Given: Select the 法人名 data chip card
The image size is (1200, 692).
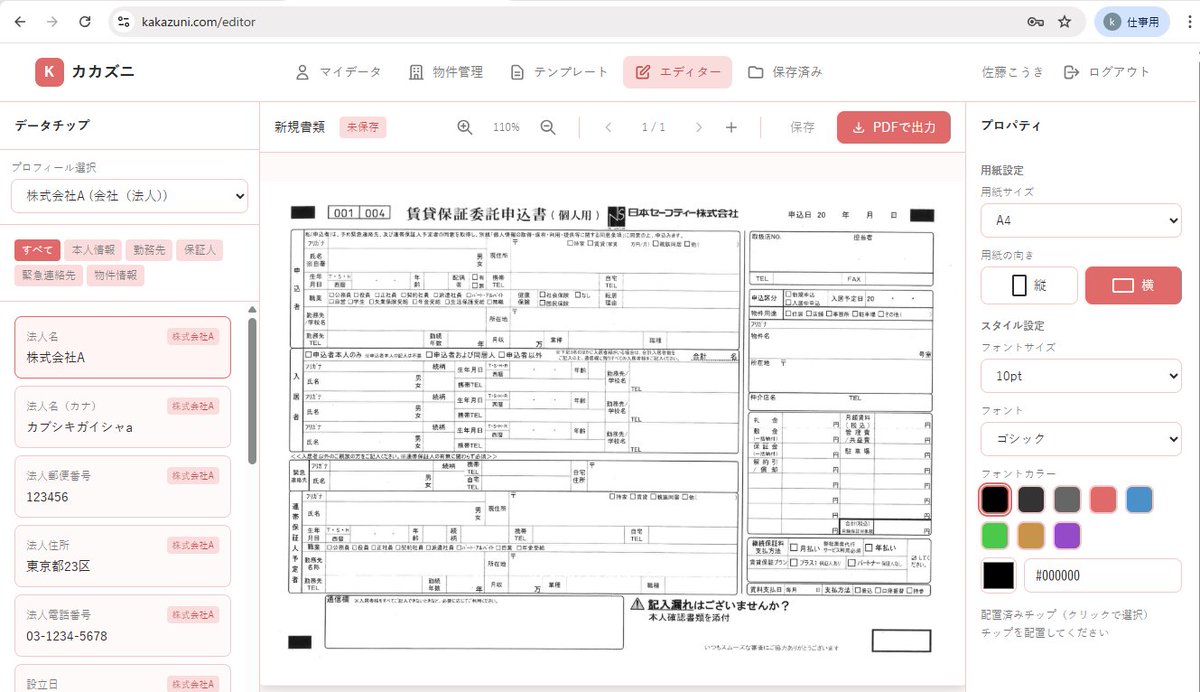Looking at the screenshot, I should [x=122, y=347].
